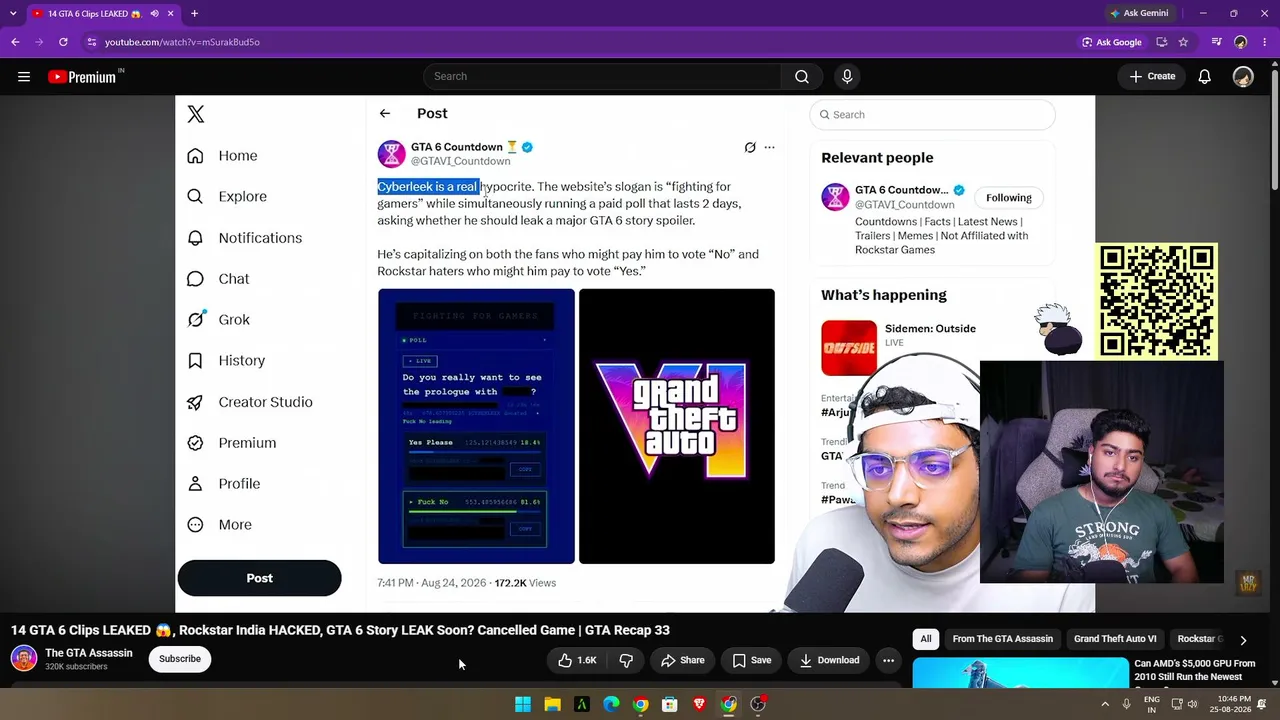1280x720 pixels.
Task: Open more actions for the video
Action: click(888, 660)
